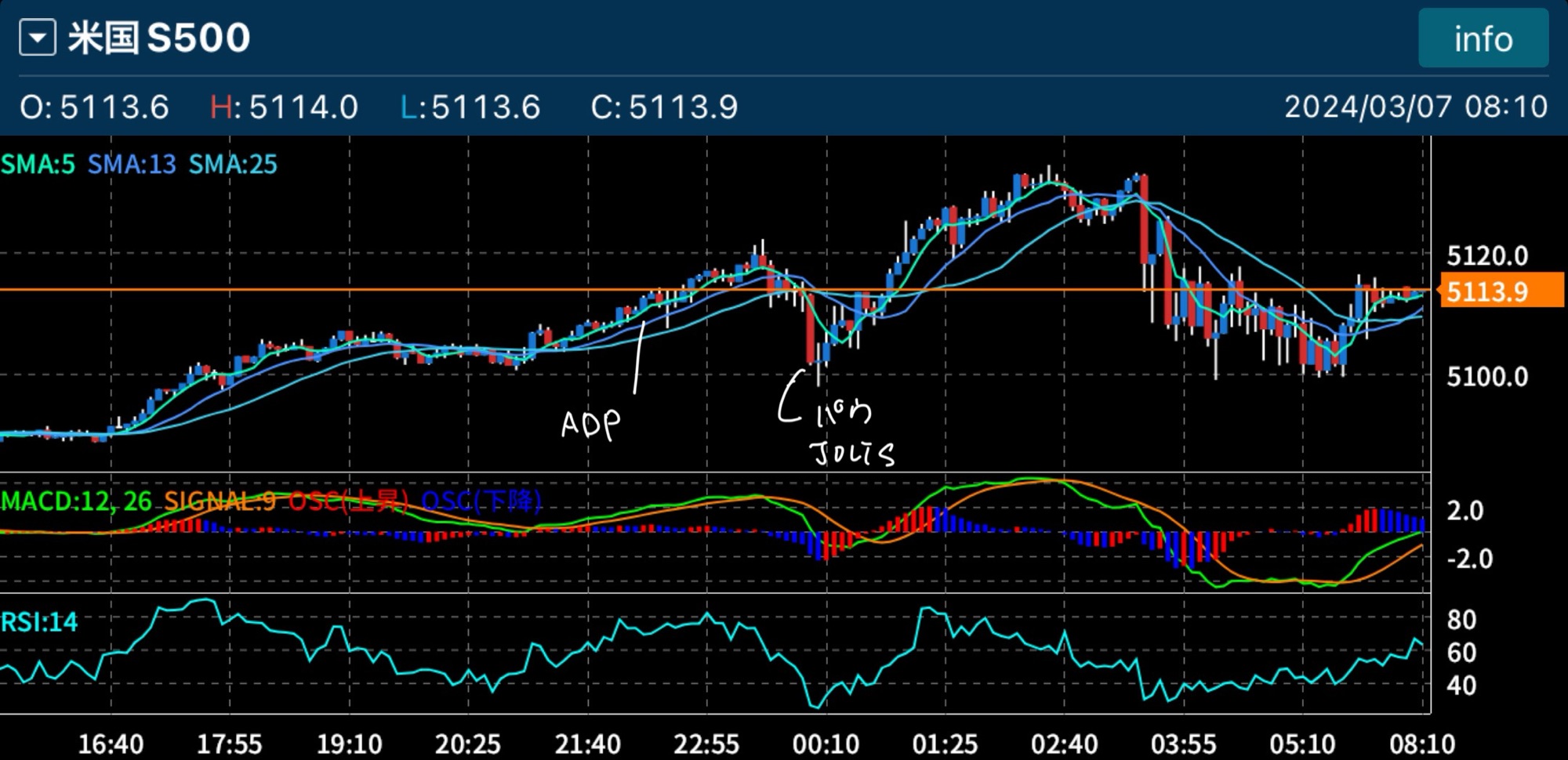Click the 5120.0 price axis label

click(1486, 255)
